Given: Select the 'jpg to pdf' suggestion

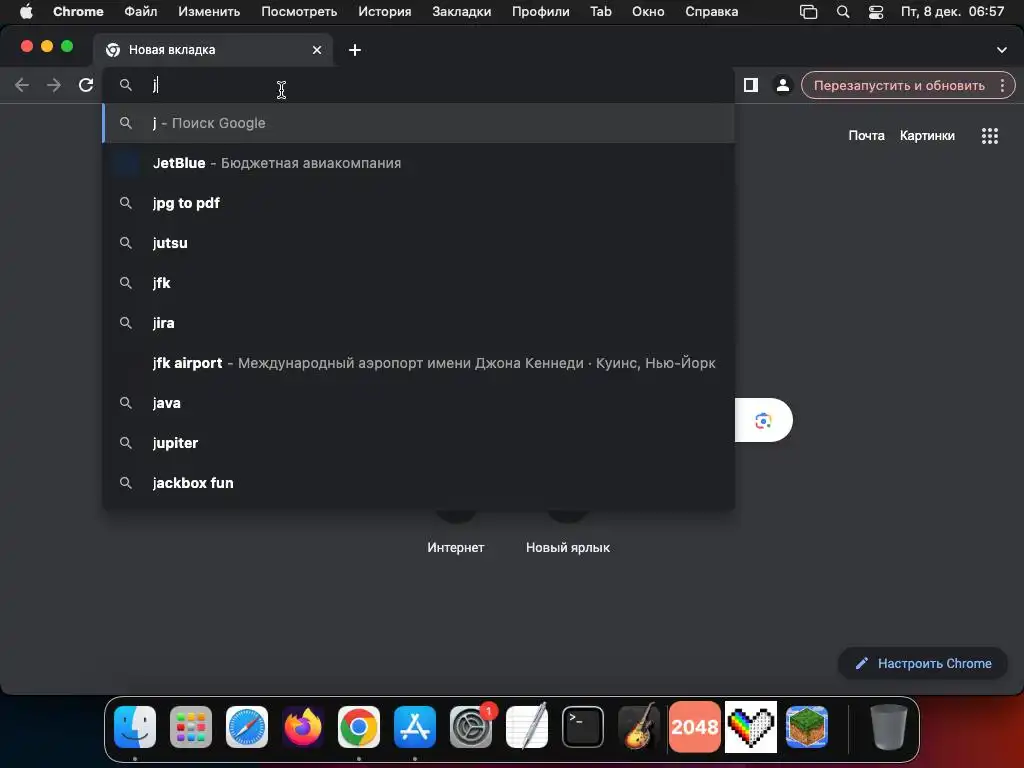Looking at the screenshot, I should click(x=419, y=203).
